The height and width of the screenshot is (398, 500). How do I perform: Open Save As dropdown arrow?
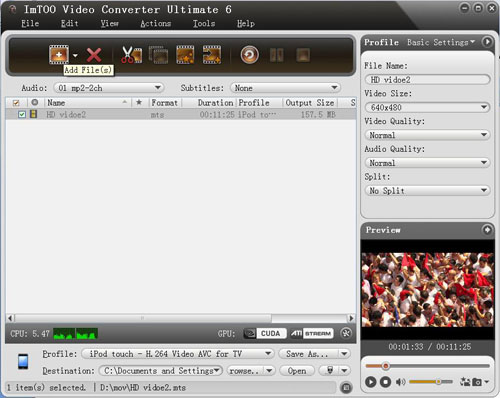344,354
